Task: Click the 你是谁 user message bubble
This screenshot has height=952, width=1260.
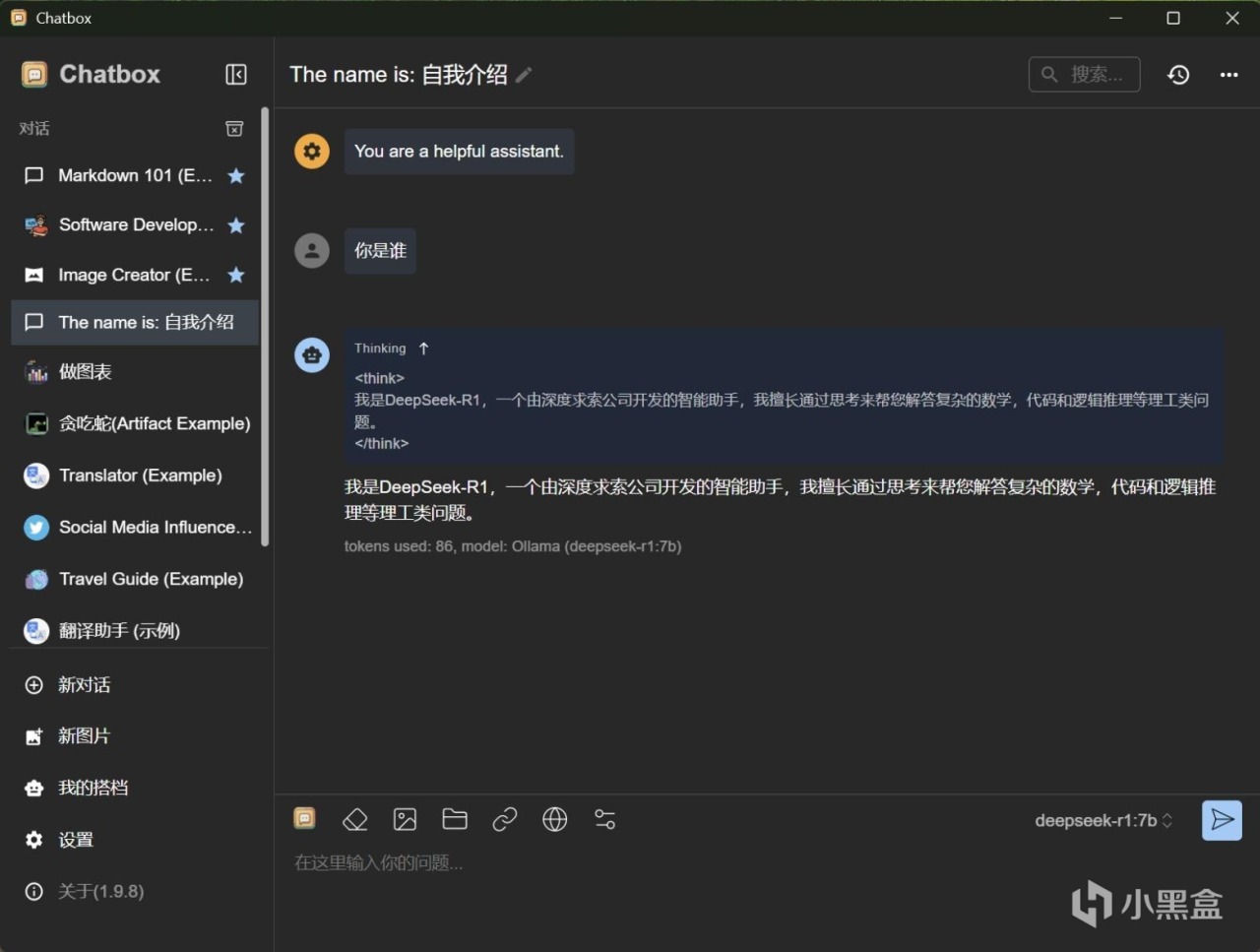Action: 380,251
